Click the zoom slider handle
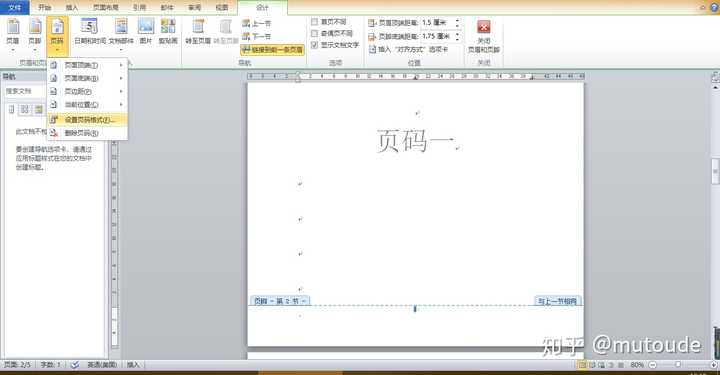This screenshot has width=720, height=375. [x=678, y=365]
